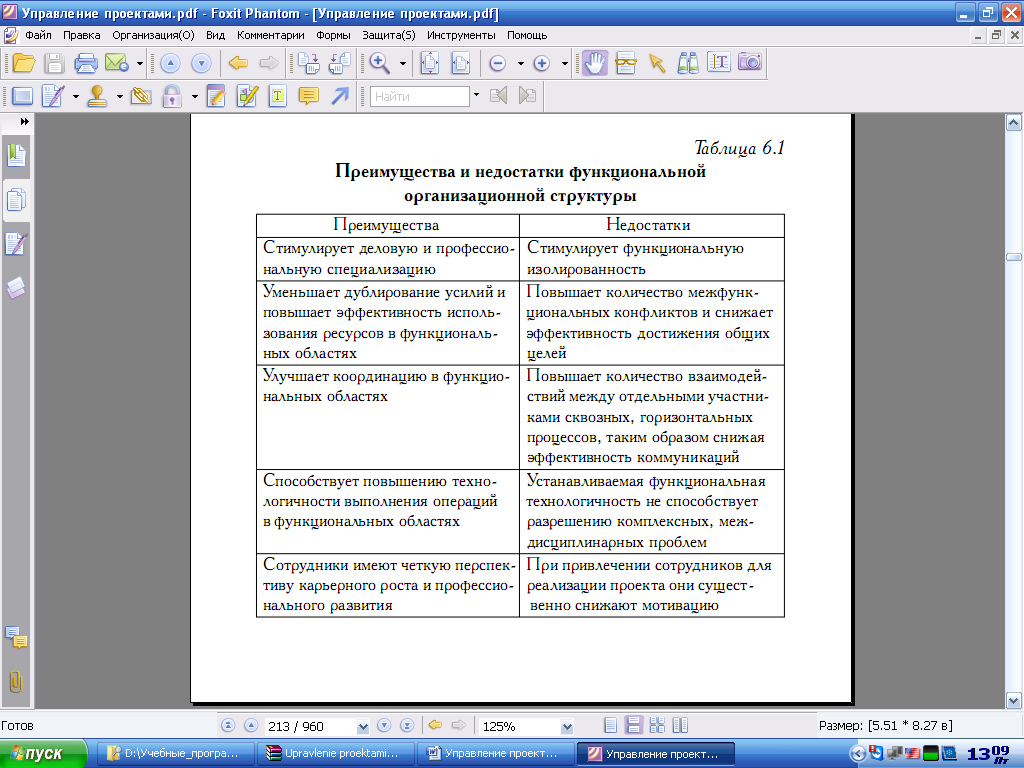
Task: Click the typewriter text box T icon
Action: (278, 97)
